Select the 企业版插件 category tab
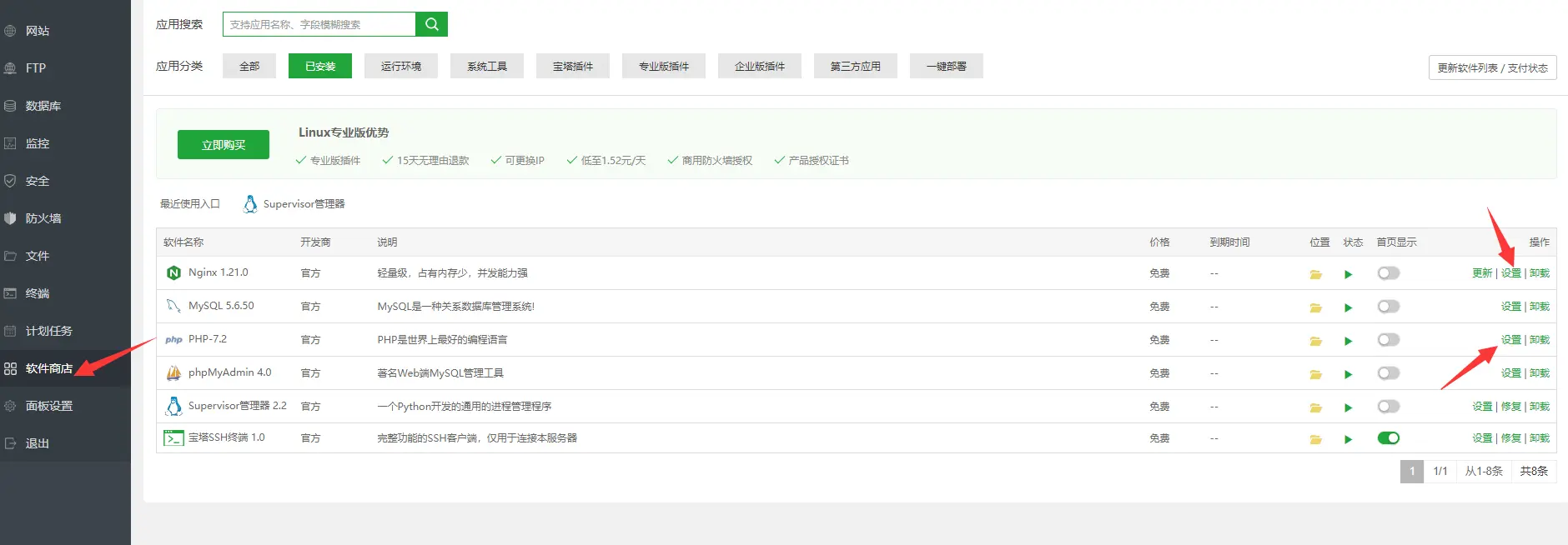 (760, 66)
